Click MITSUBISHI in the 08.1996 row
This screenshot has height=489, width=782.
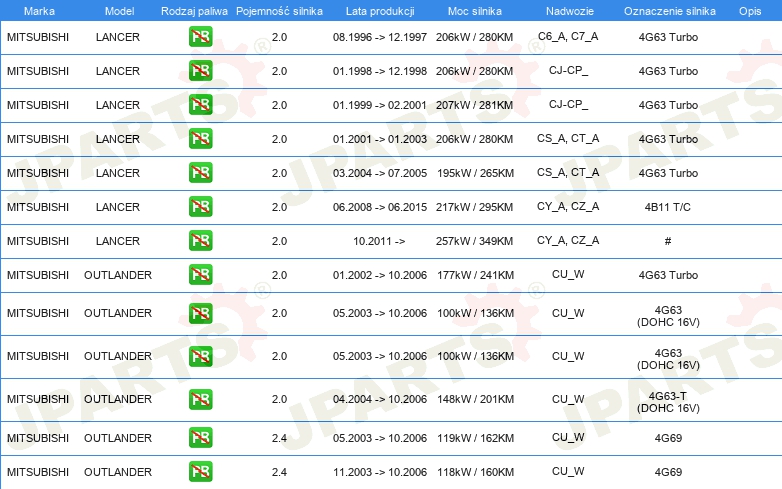(x=38, y=37)
